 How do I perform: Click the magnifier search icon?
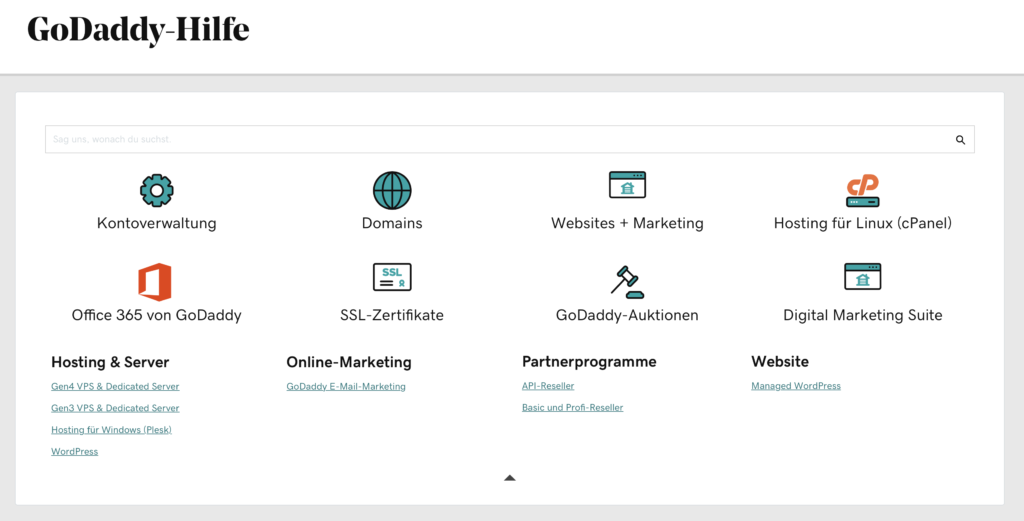[x=960, y=140]
